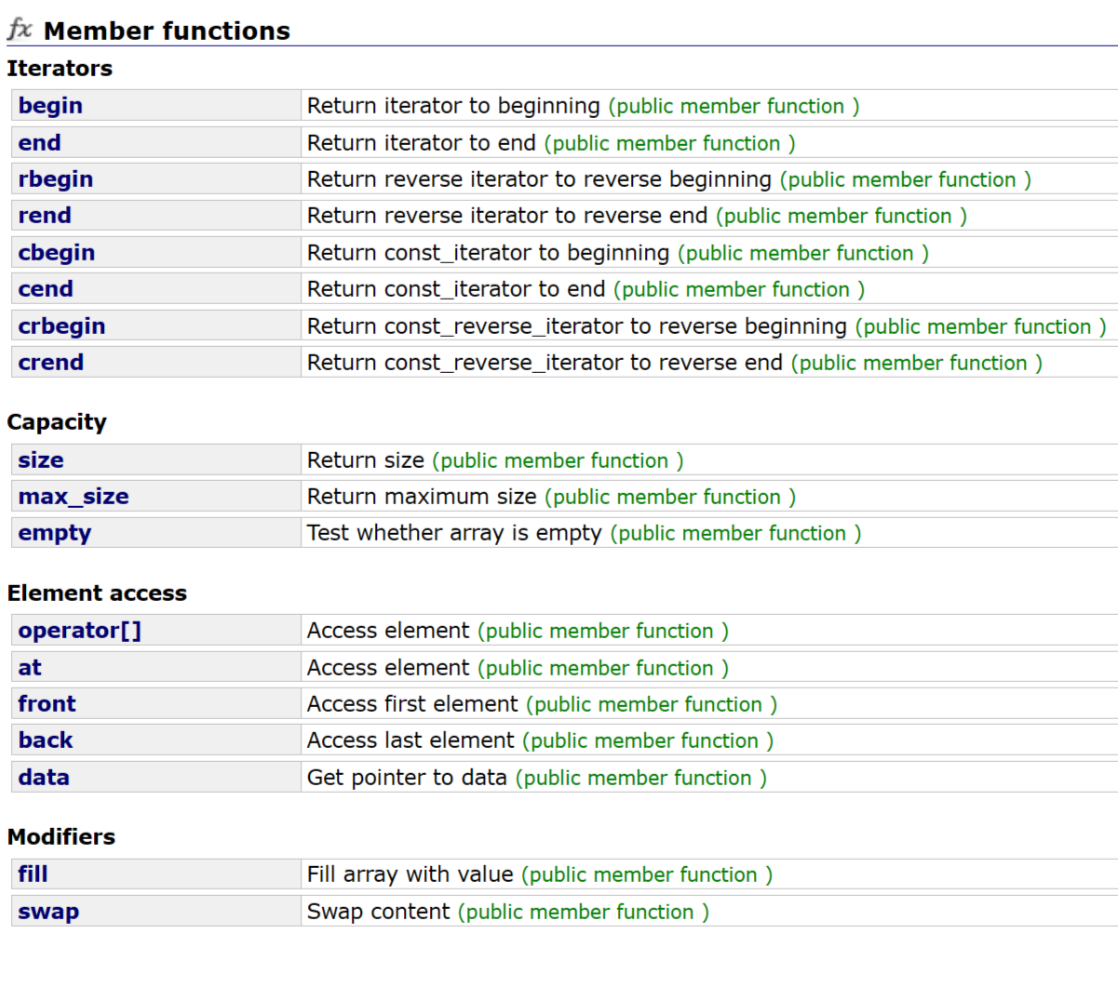The image size is (1118, 982).
Task: Click the Member functions heading
Action: (167, 31)
